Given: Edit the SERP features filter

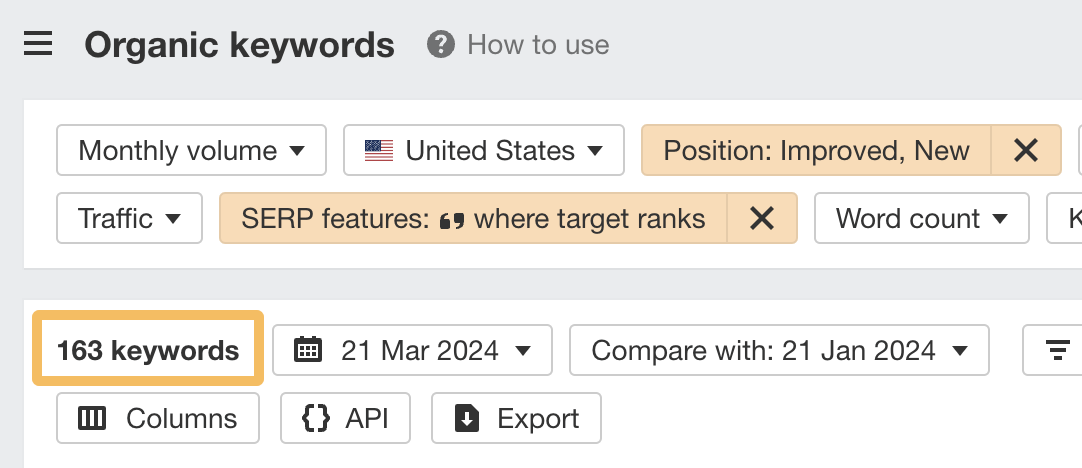Looking at the screenshot, I should point(473,218).
